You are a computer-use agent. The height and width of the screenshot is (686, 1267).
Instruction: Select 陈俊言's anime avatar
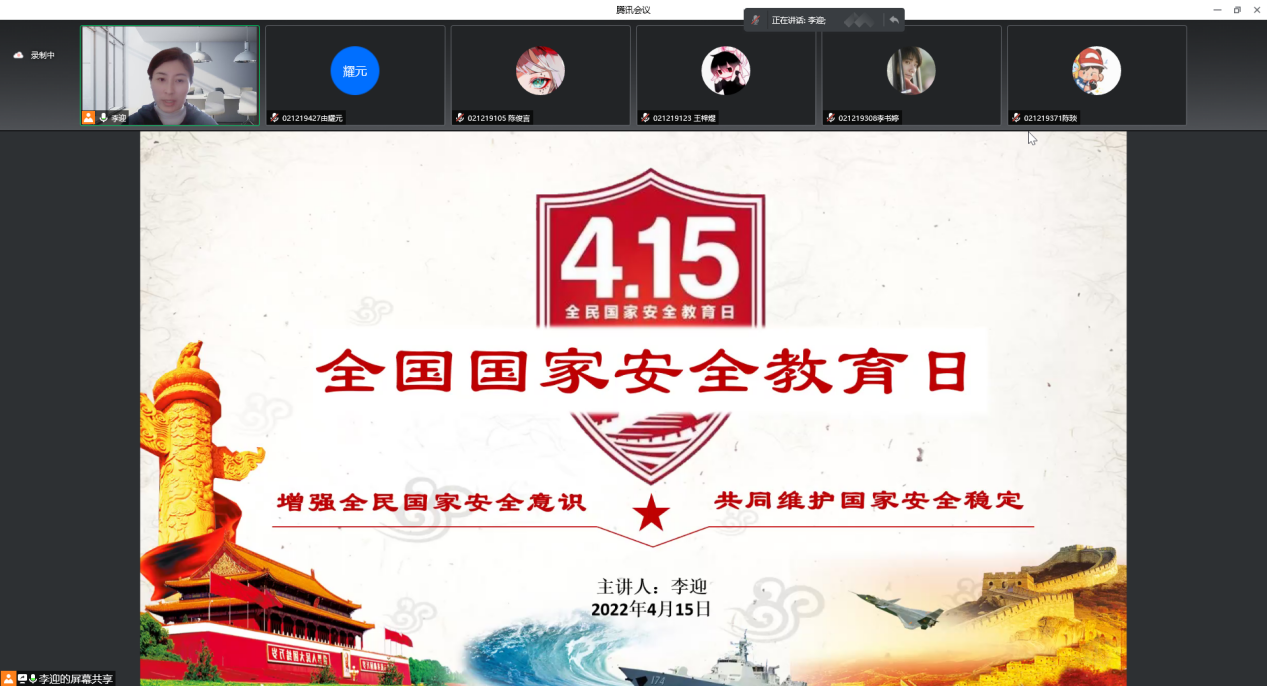coord(540,71)
